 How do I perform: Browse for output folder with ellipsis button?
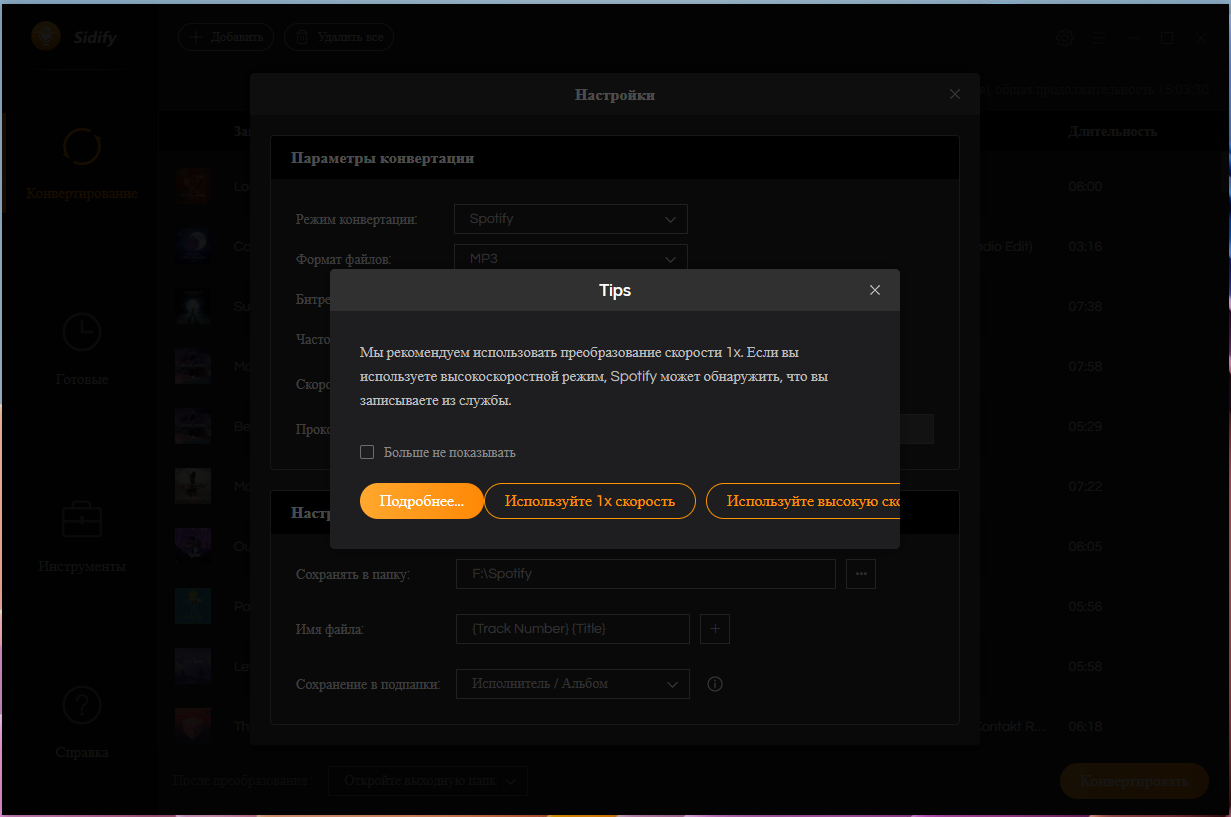pyautogui.click(x=861, y=574)
